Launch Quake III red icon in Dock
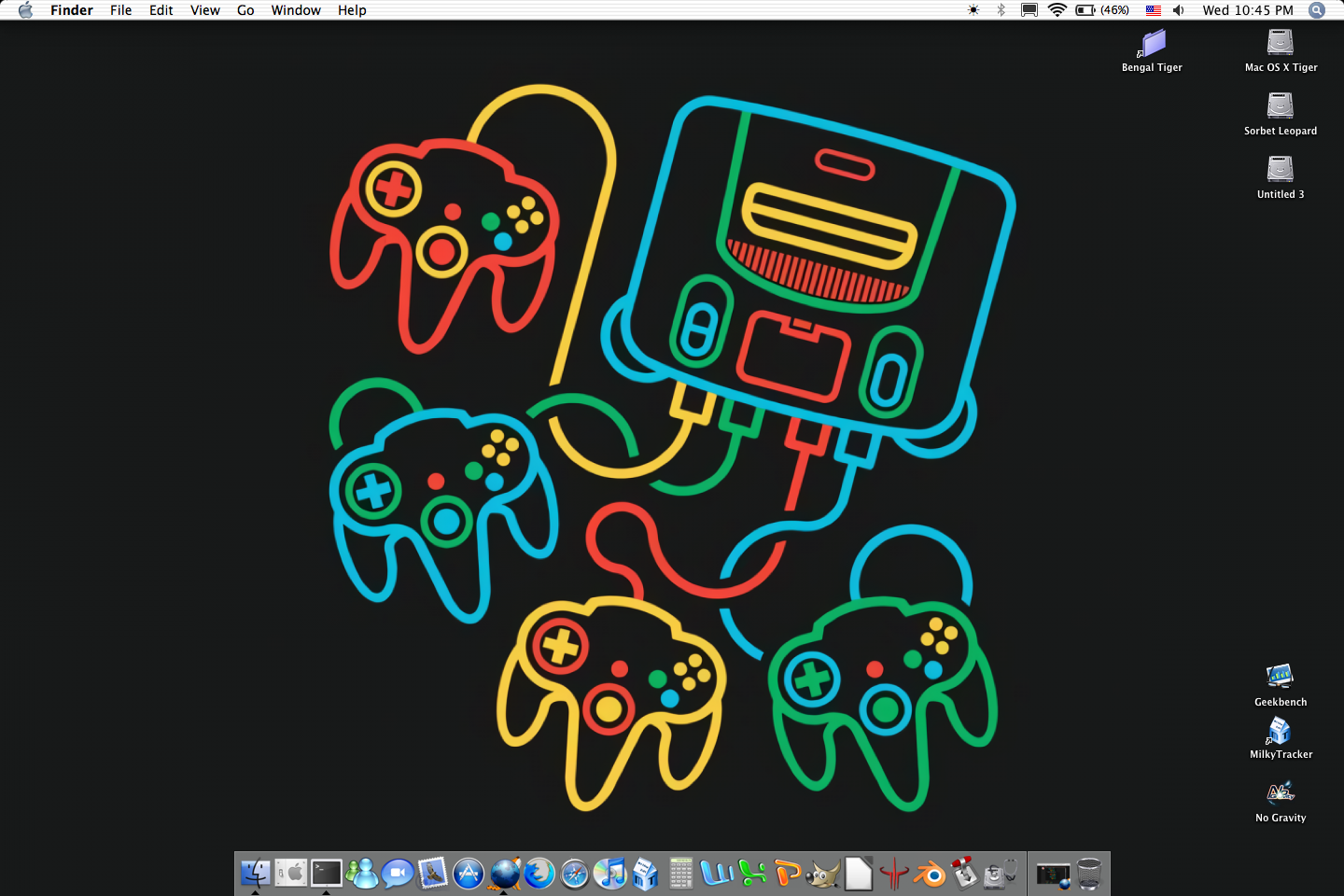The image size is (1344, 896). coord(894,874)
